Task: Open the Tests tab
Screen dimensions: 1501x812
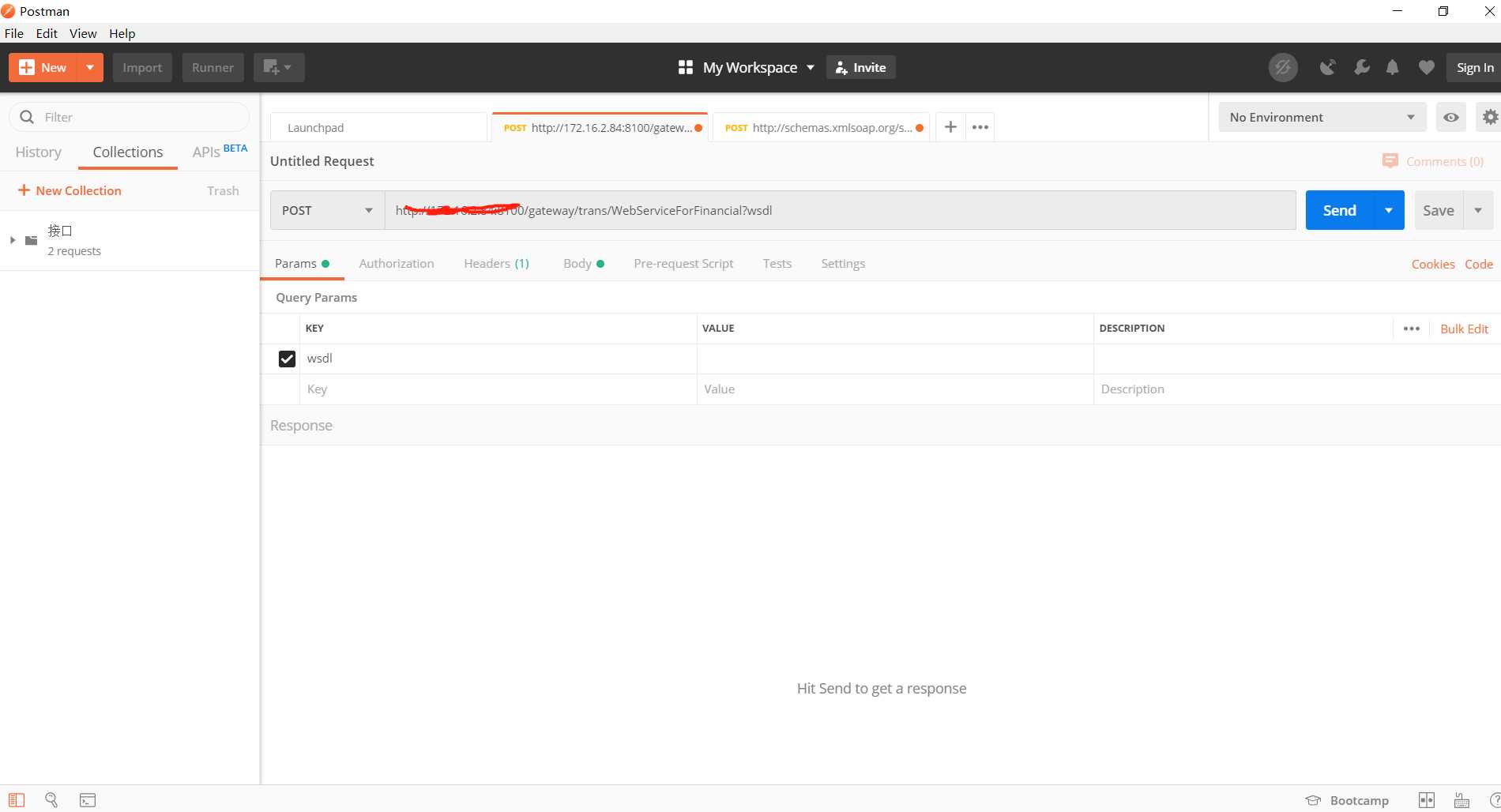Action: pos(777,263)
